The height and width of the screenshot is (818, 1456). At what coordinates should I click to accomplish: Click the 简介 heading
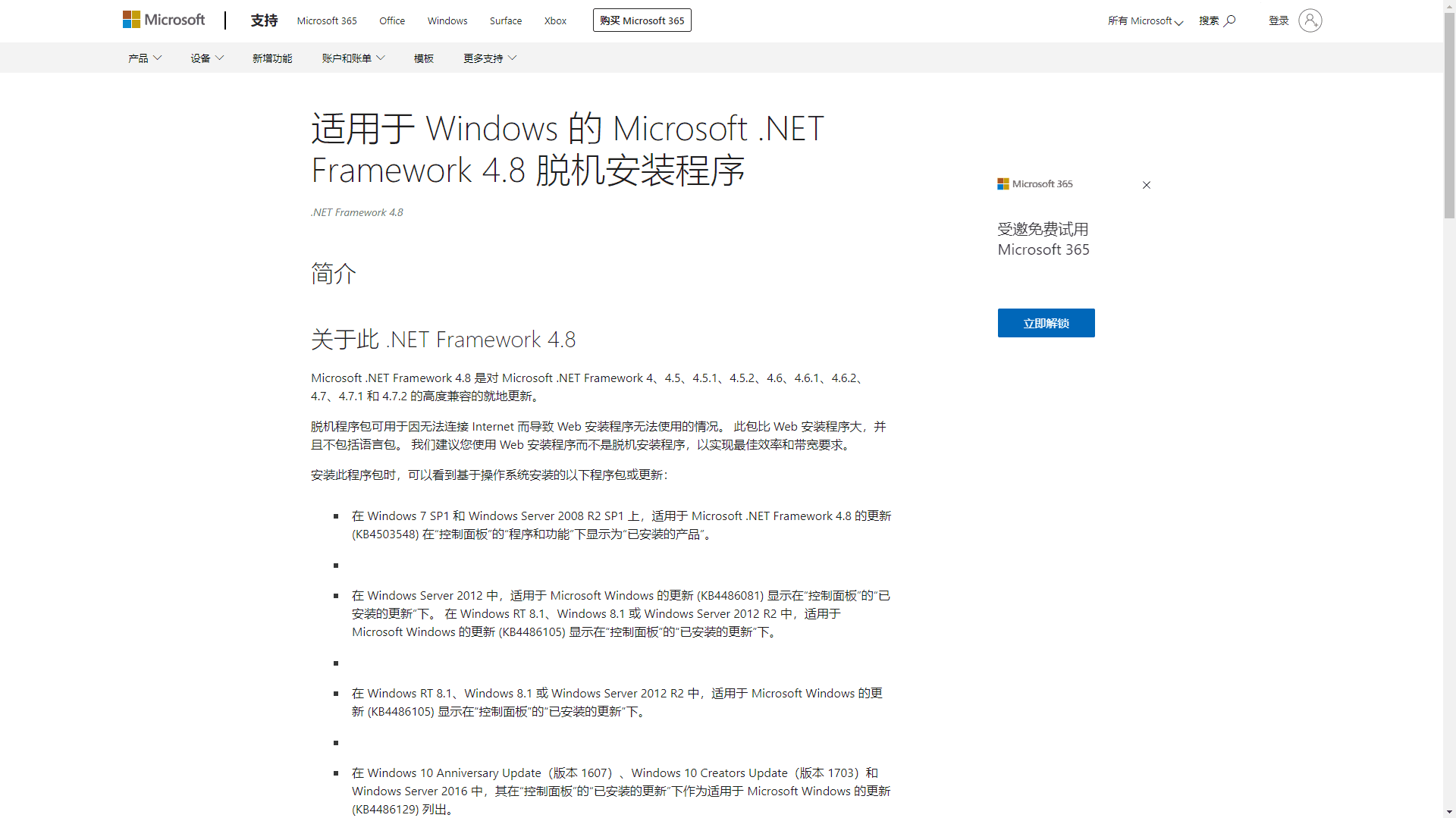click(334, 274)
